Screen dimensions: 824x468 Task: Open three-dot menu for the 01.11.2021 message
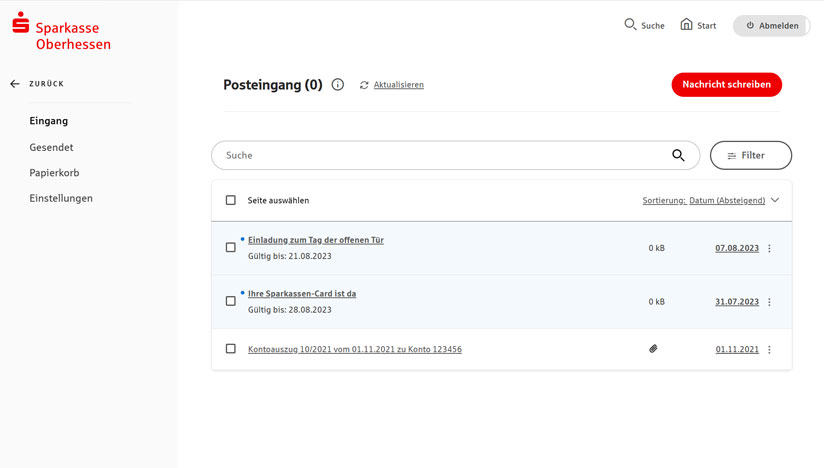tap(769, 350)
